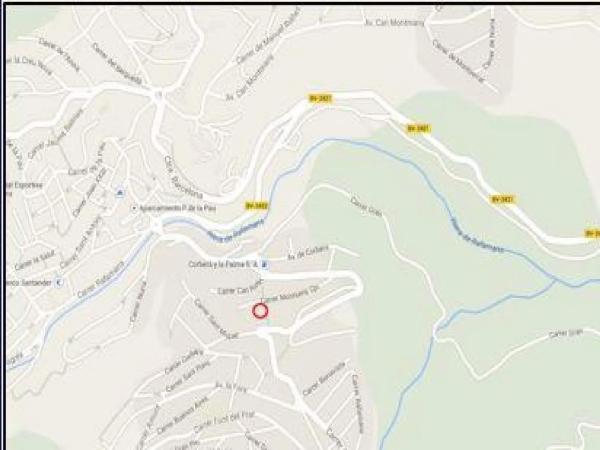The height and width of the screenshot is (450, 600).
Task: Select the Carrer Bonavista street label
Action: tap(323, 379)
